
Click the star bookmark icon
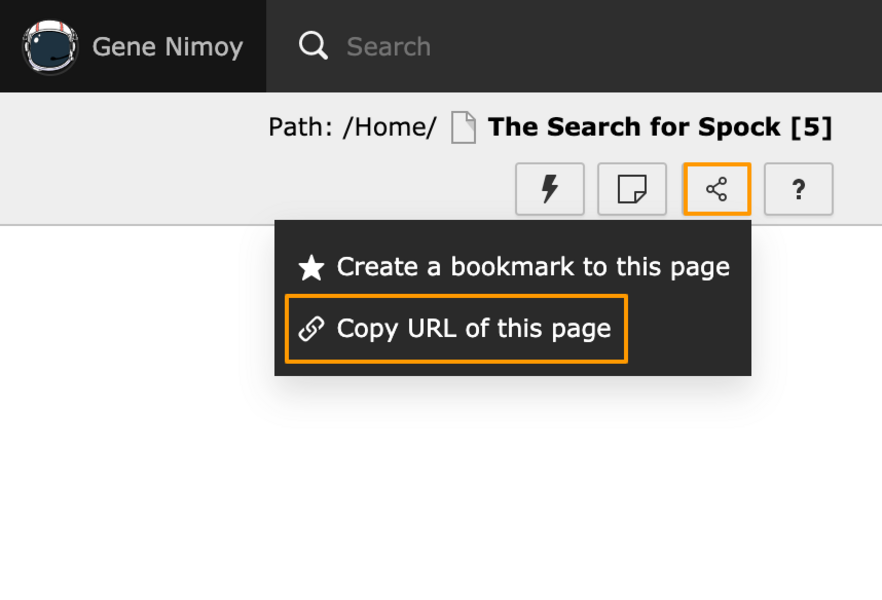tap(312, 268)
